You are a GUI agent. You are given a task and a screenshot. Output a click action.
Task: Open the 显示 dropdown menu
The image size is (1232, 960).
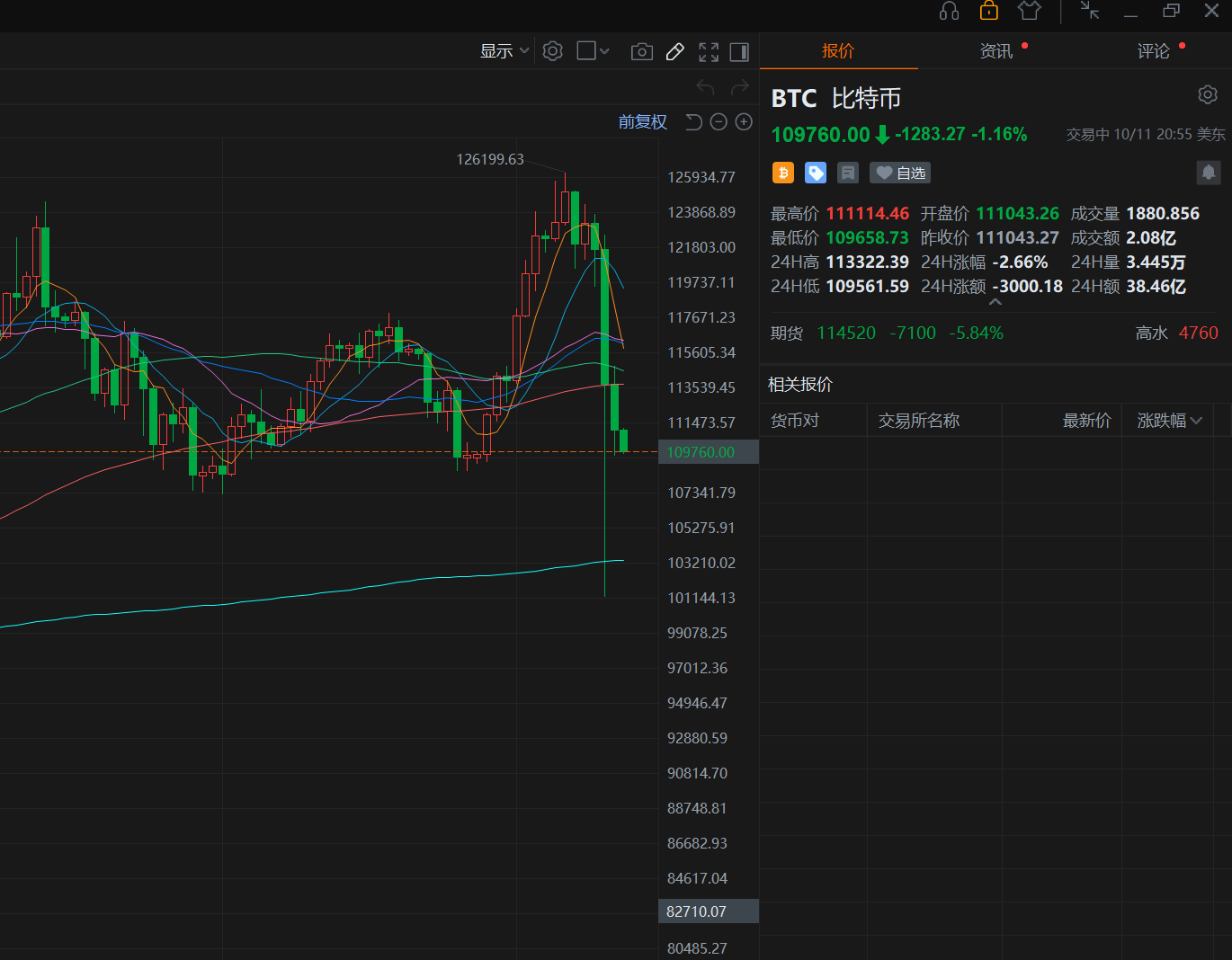pyautogui.click(x=504, y=51)
